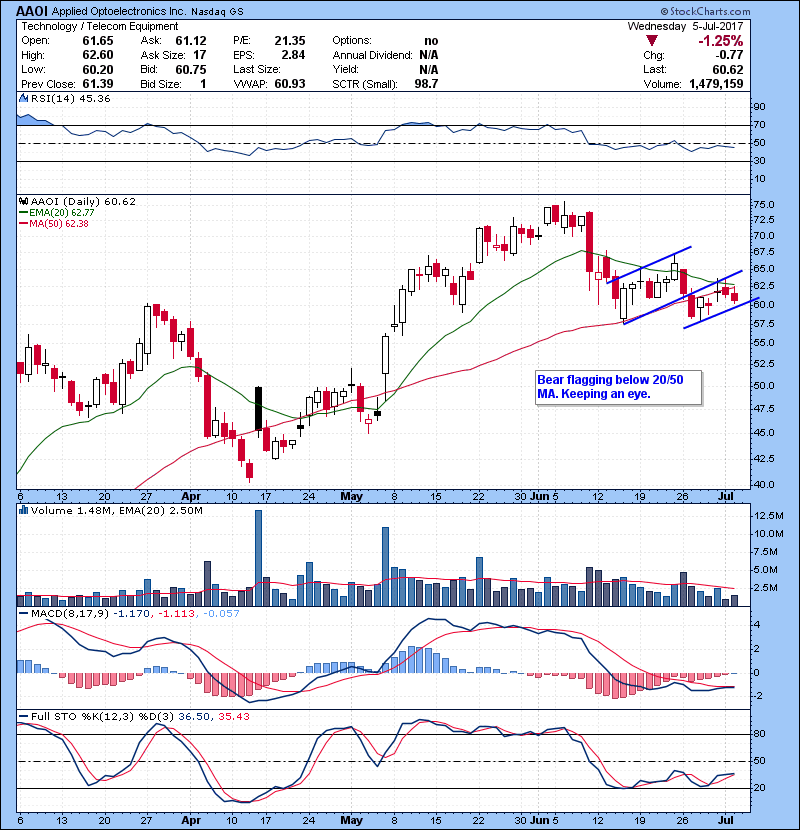The image size is (800, 830).
Task: Click the VWAP value 60.93
Action: pos(290,84)
